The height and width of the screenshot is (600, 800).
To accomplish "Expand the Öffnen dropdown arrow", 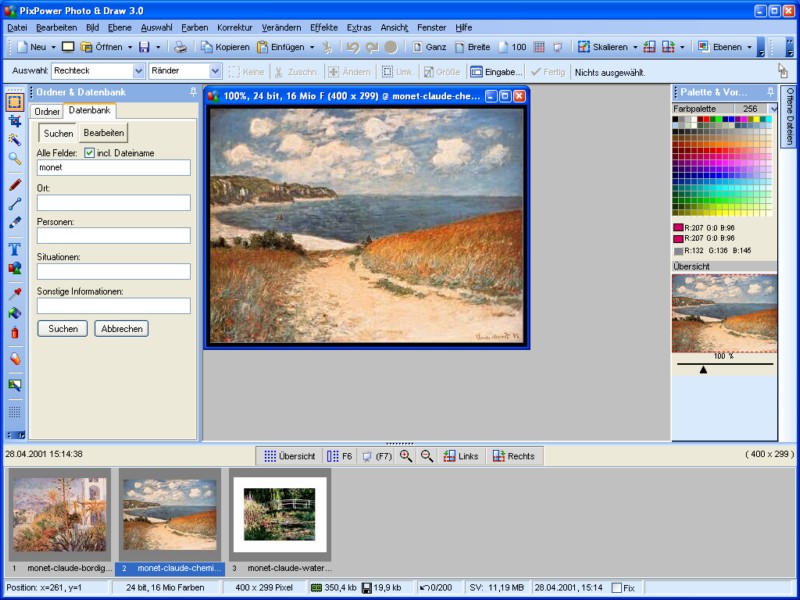I will pos(130,47).
